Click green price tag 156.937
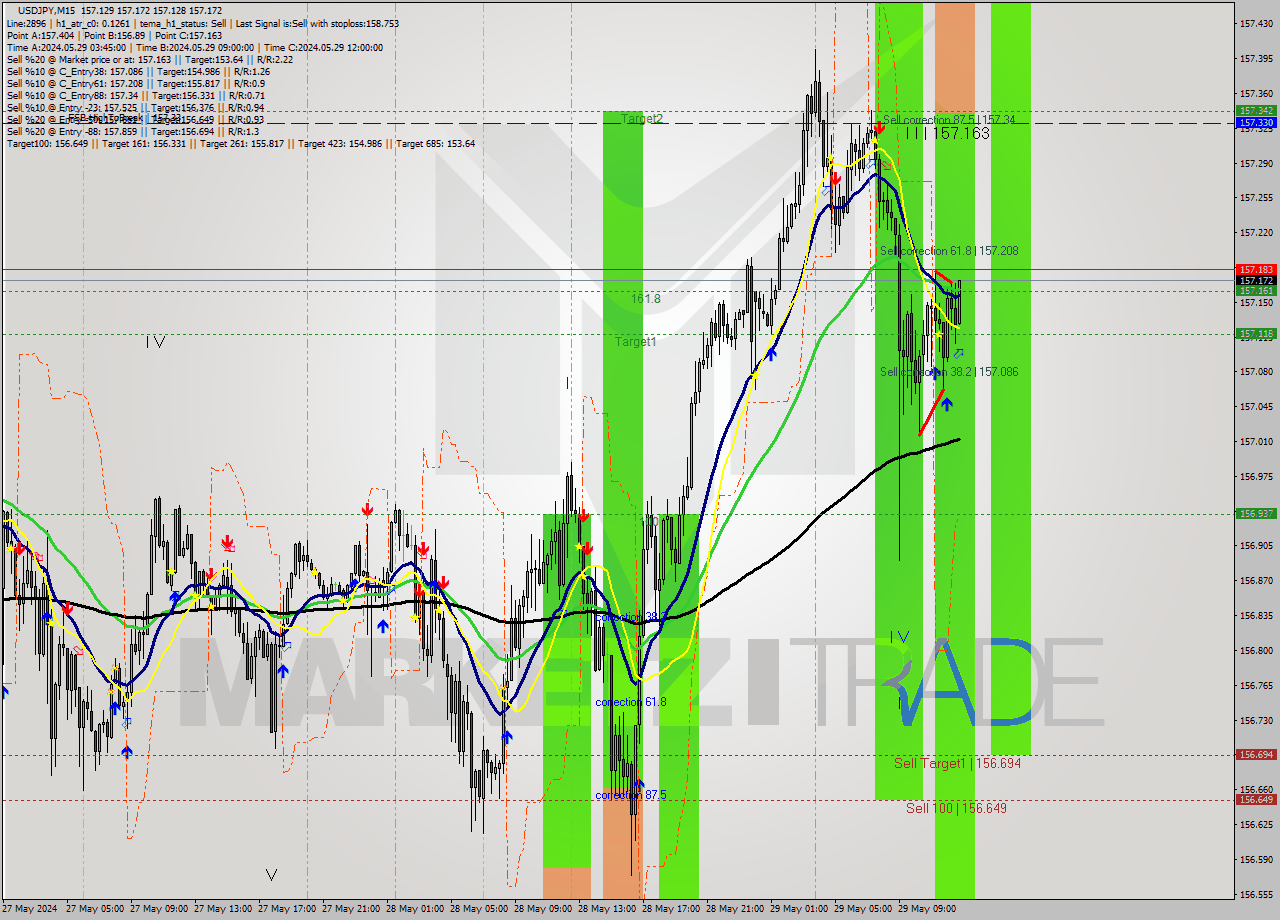Image resolution: width=1280 pixels, height=920 pixels. click(x=1256, y=514)
